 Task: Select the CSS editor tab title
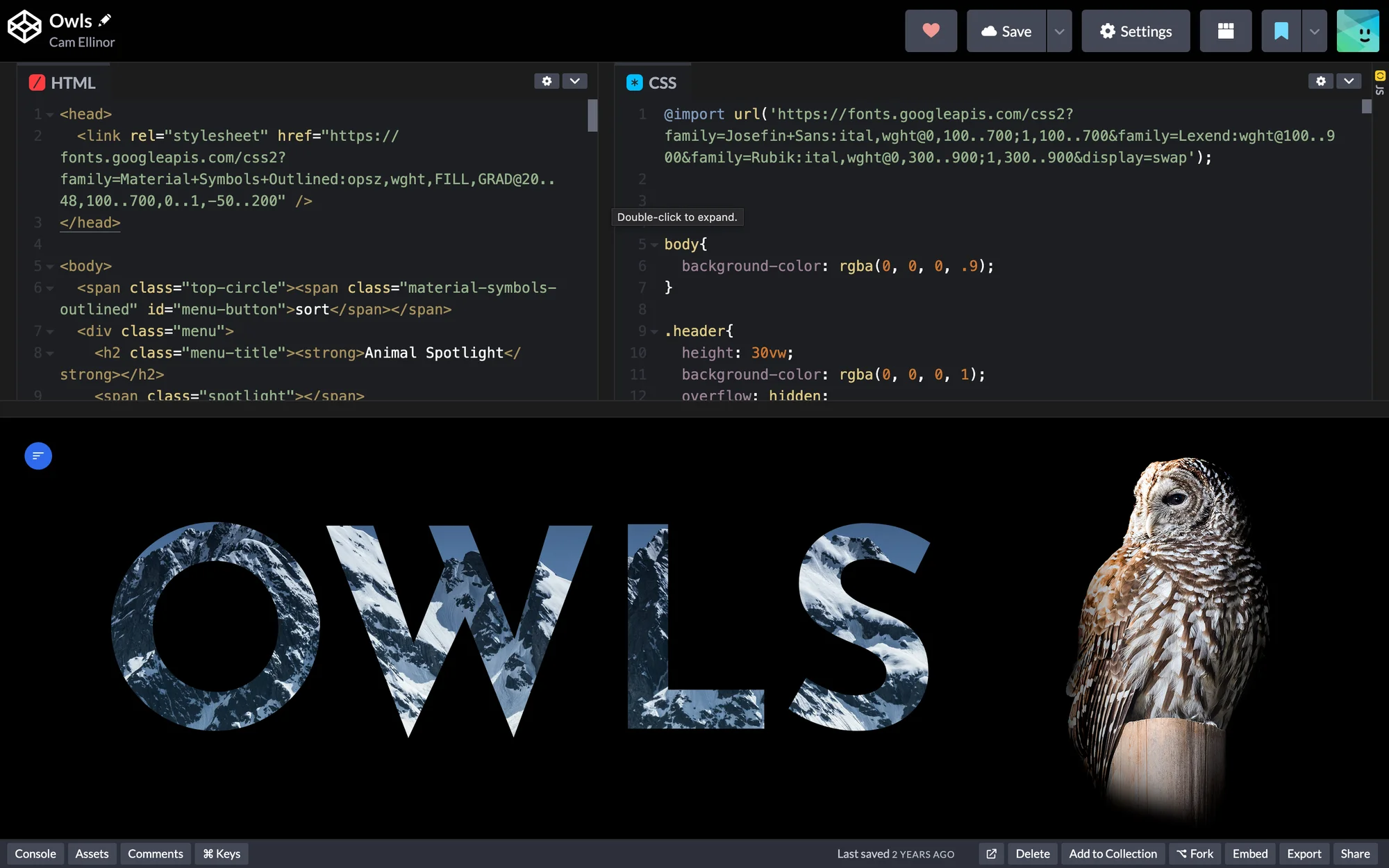coord(662,83)
